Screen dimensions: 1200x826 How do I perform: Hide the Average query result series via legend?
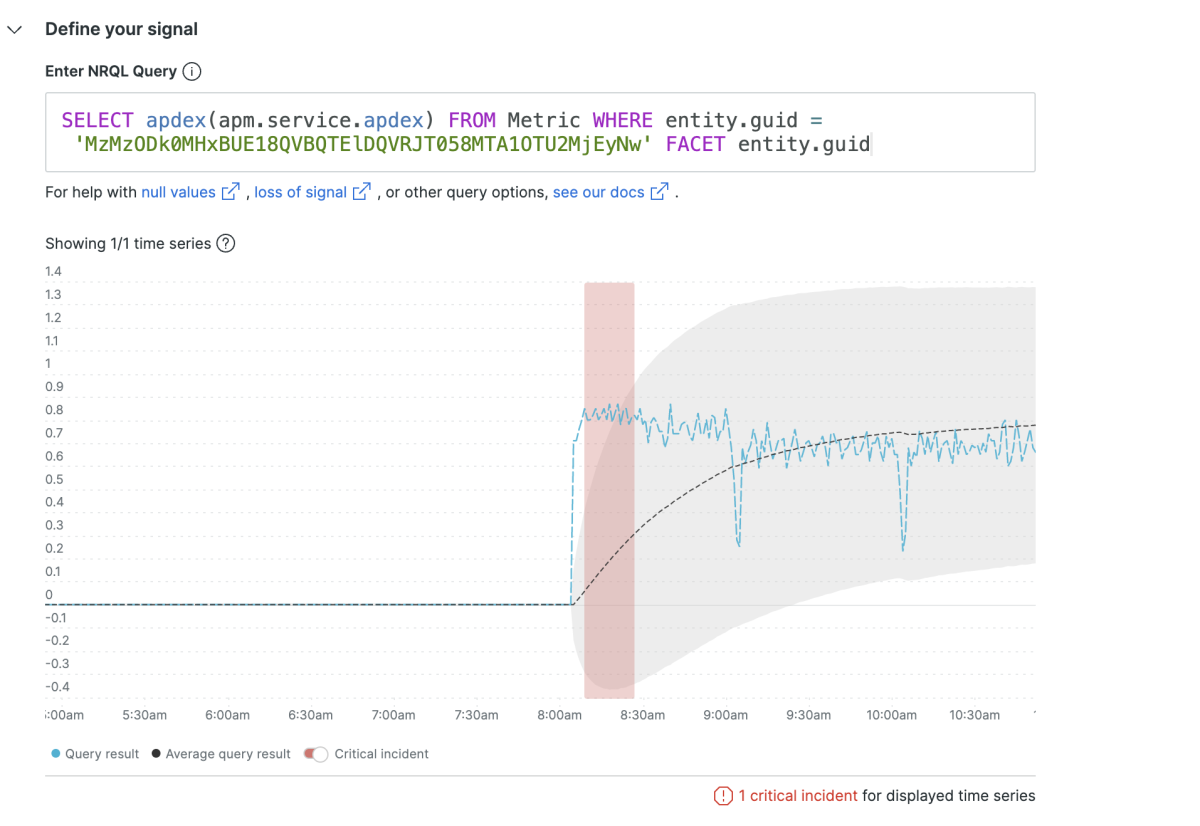221,754
